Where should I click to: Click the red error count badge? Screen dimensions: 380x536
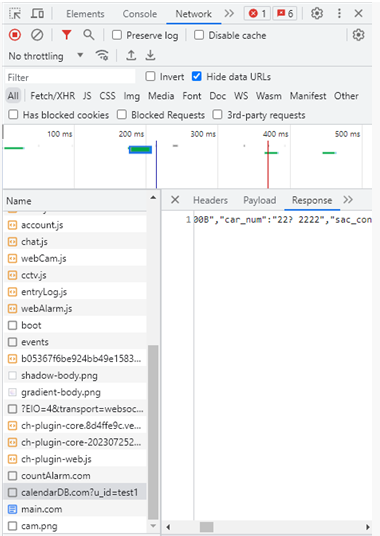click(x=257, y=14)
